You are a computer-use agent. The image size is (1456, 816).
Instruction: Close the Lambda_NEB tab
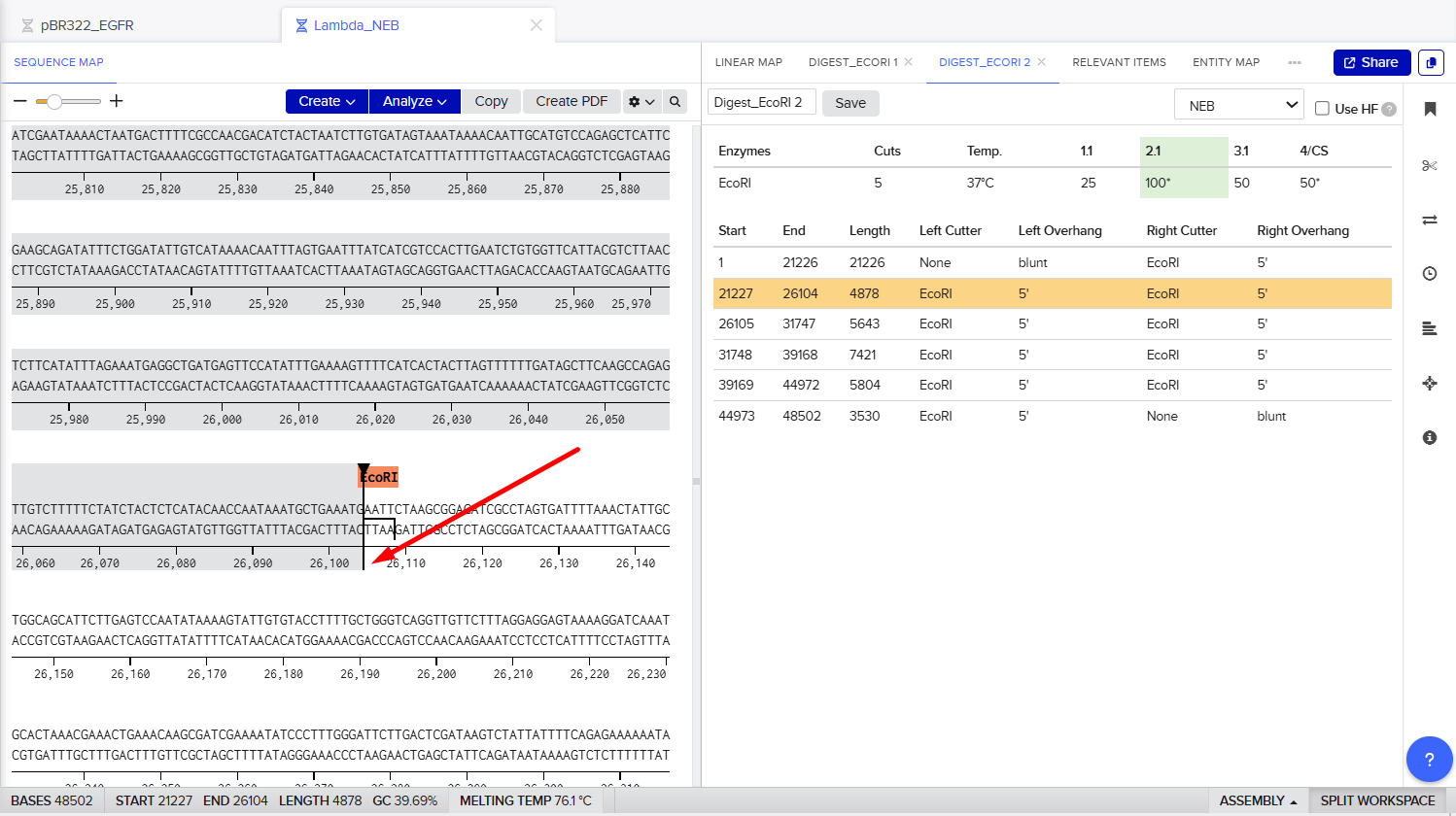click(x=537, y=25)
